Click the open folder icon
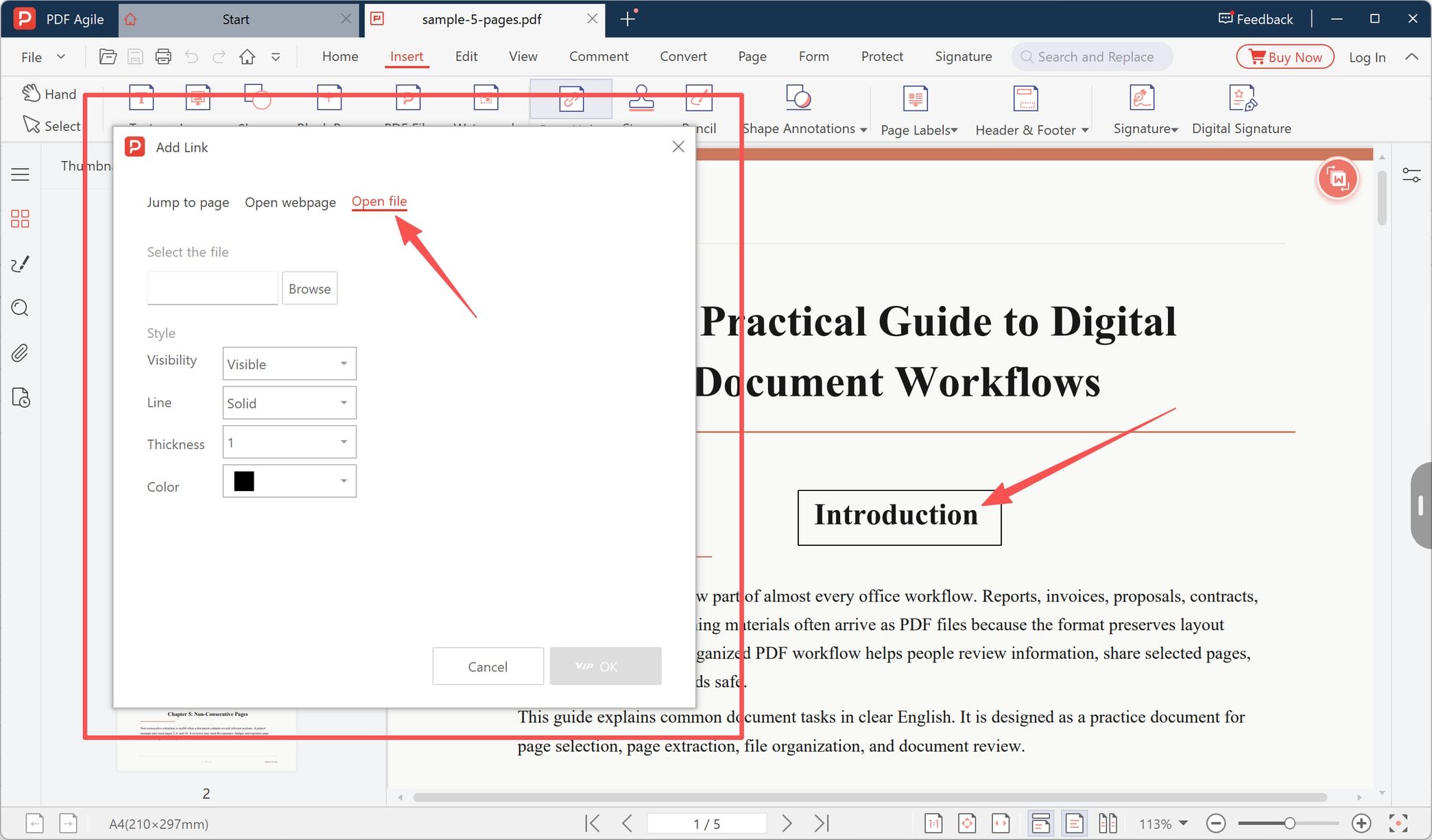The width and height of the screenshot is (1432, 840). [x=108, y=57]
